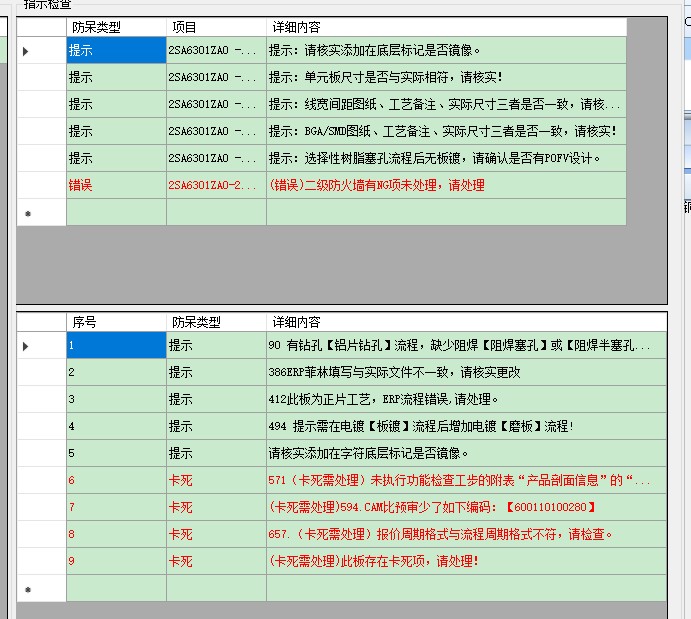This screenshot has width=691, height=619.
Task: Select the row about BGA/SMD图纸
Action: coord(446,131)
